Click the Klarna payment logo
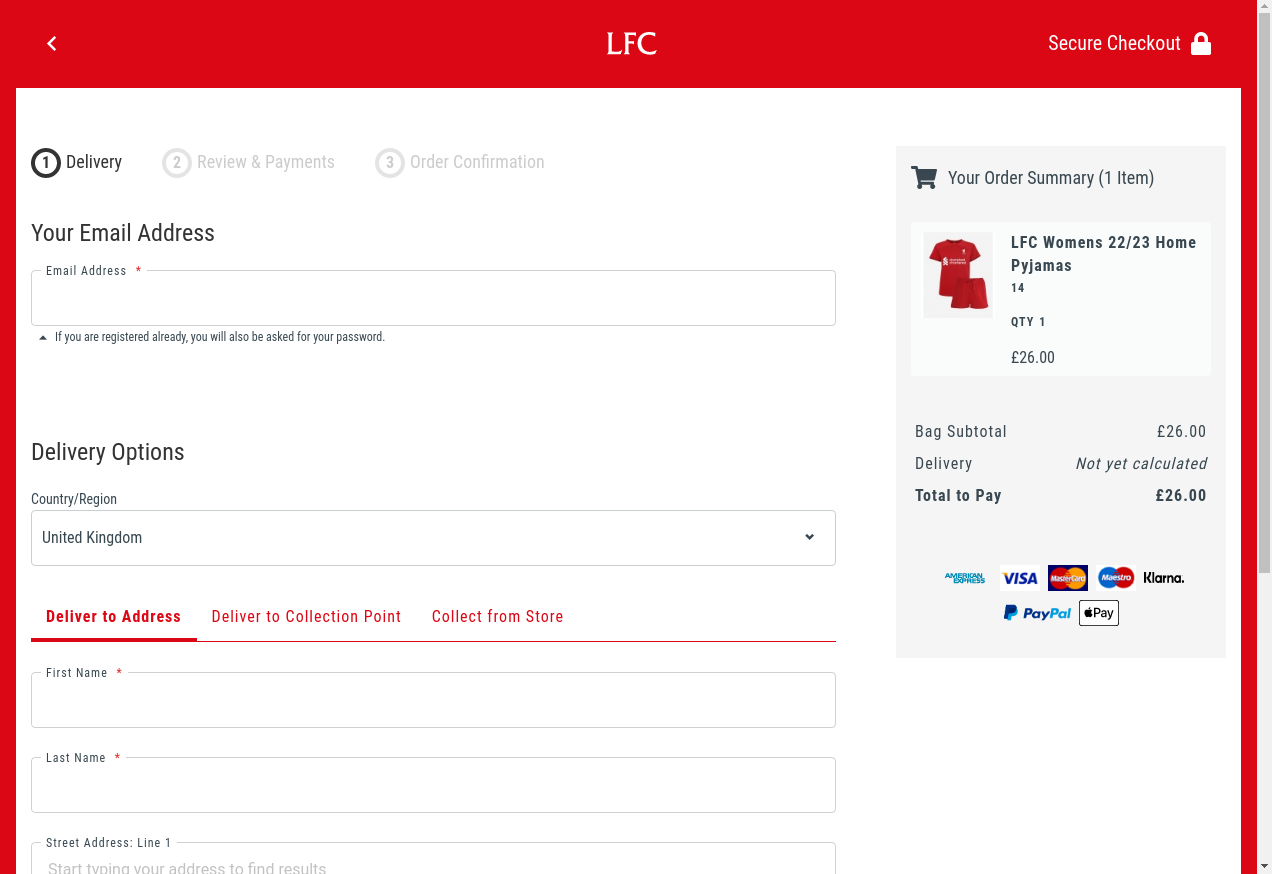This screenshot has height=874, width=1272. [1163, 578]
